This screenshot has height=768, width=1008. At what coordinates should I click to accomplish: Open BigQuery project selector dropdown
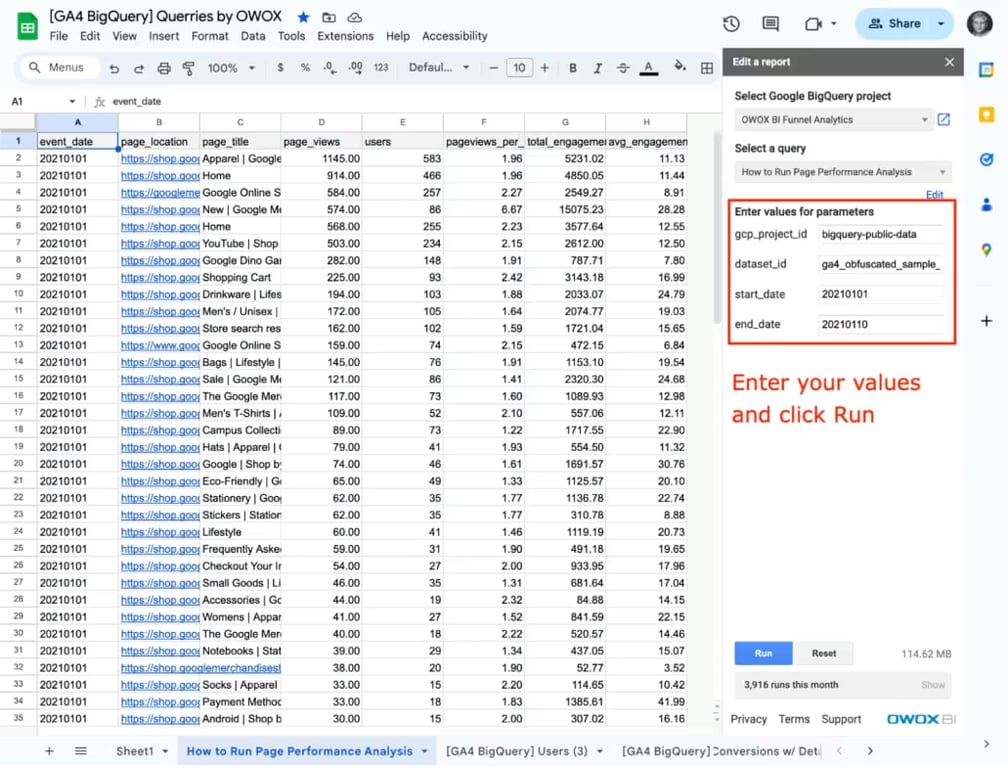(x=833, y=120)
